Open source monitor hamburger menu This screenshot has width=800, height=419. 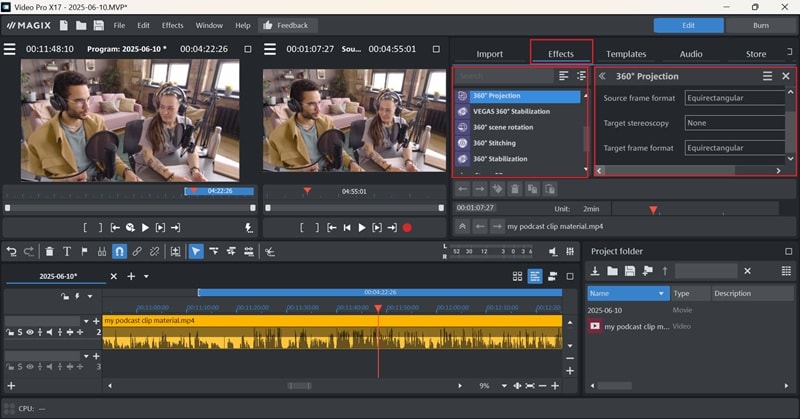(x=270, y=49)
